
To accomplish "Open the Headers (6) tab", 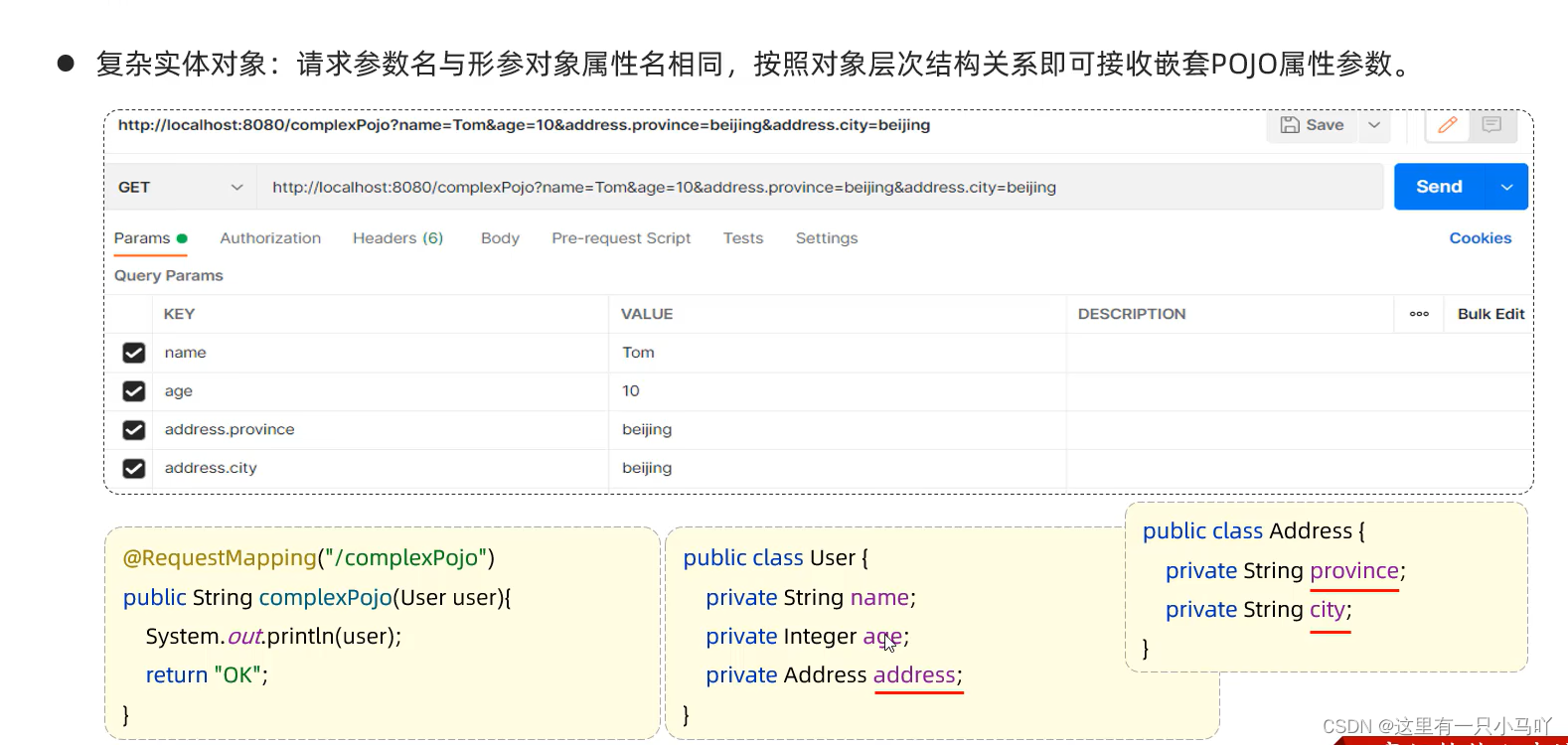I will [397, 238].
